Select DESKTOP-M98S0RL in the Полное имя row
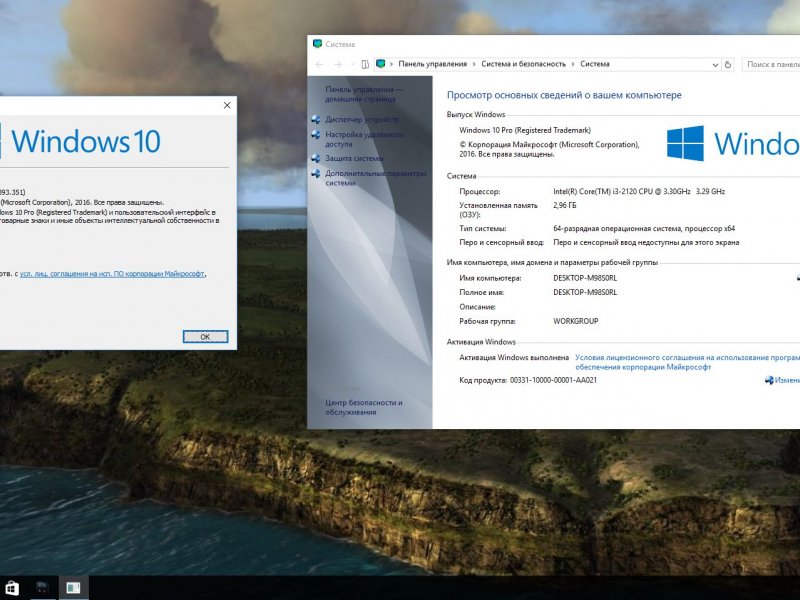Image resolution: width=800 pixels, height=600 pixels. tap(585, 292)
